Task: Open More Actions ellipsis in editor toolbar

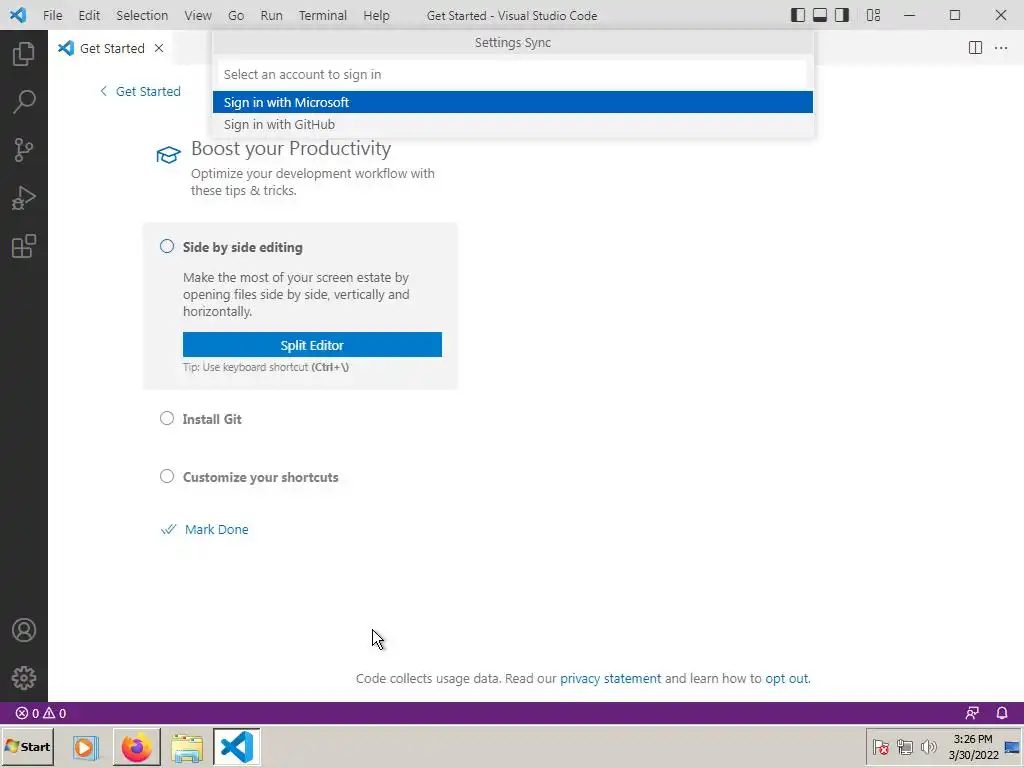Action: pos(1000,48)
